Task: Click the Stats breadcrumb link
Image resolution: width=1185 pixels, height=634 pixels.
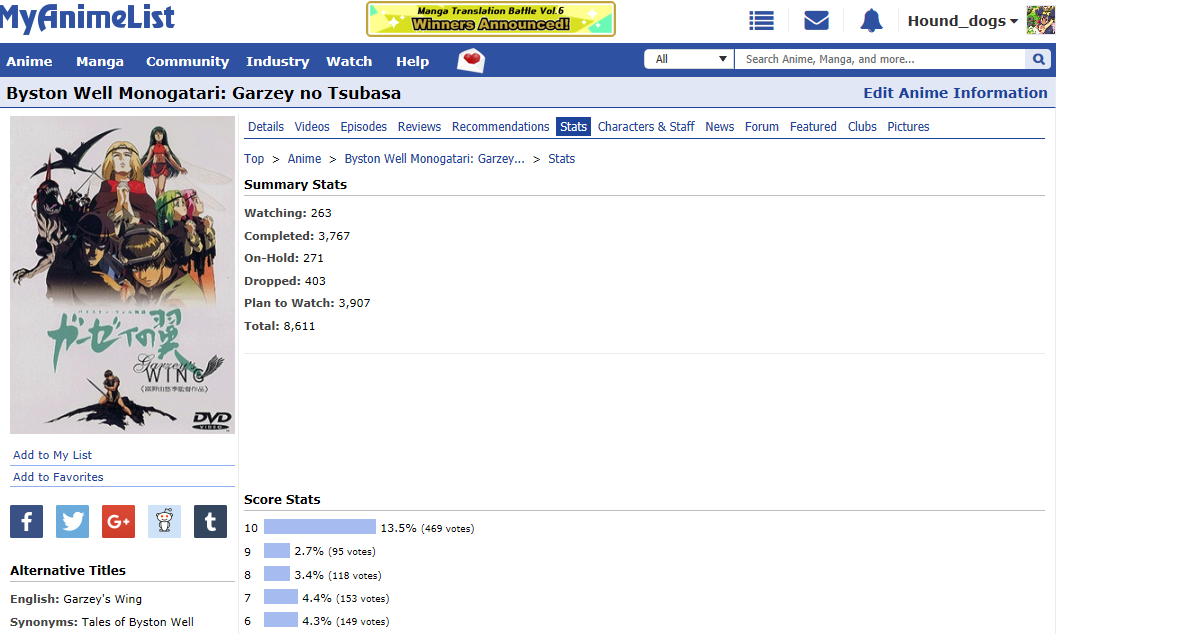Action: 562,159
